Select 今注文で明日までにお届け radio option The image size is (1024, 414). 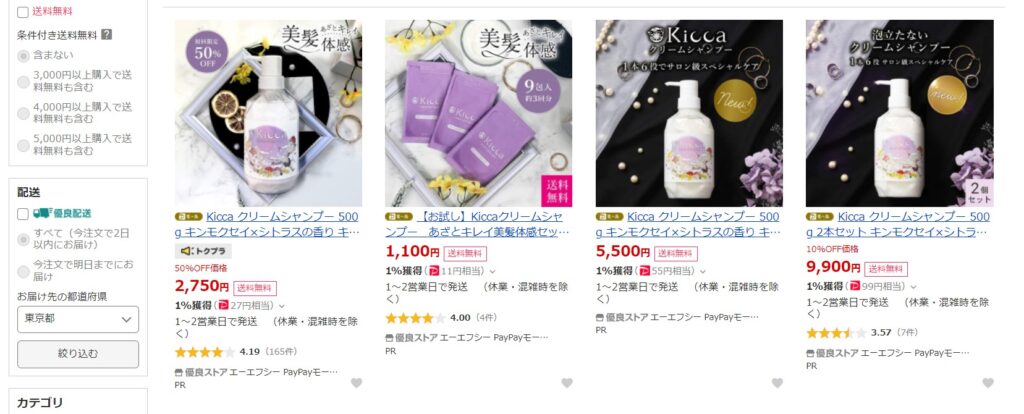(x=24, y=271)
